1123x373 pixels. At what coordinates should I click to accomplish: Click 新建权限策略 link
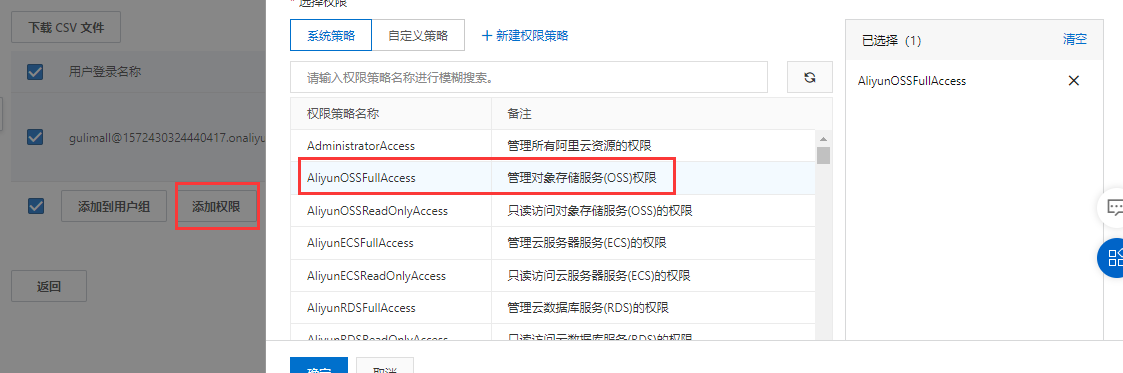525,35
